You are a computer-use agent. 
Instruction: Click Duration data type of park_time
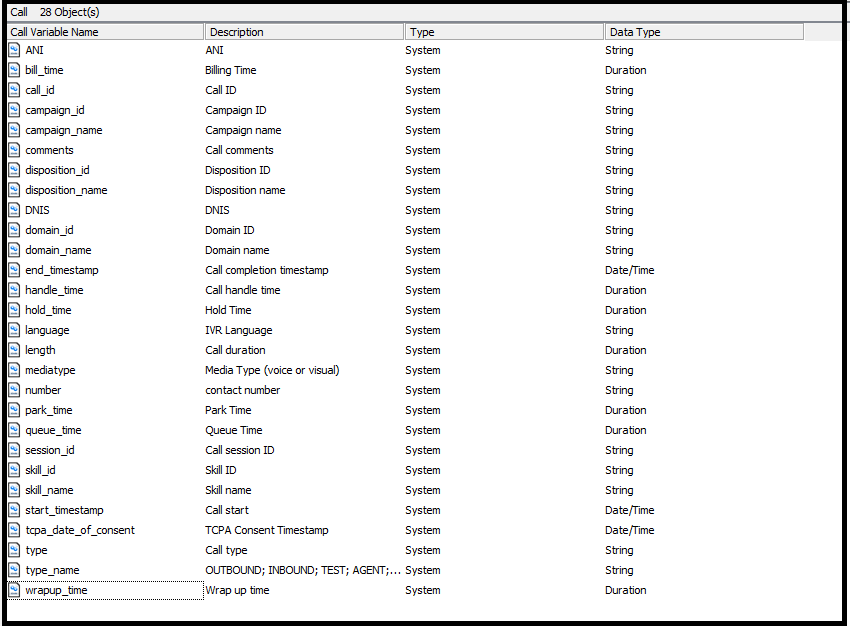click(x=626, y=410)
